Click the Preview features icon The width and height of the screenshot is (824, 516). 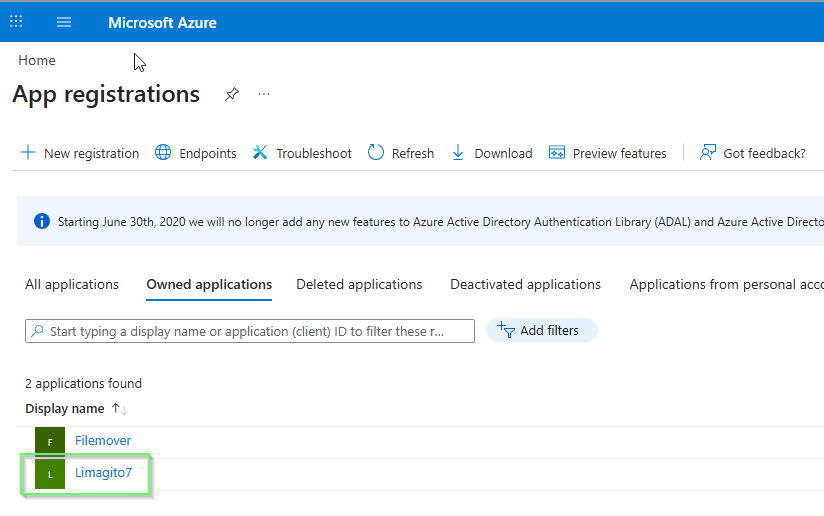(x=557, y=152)
